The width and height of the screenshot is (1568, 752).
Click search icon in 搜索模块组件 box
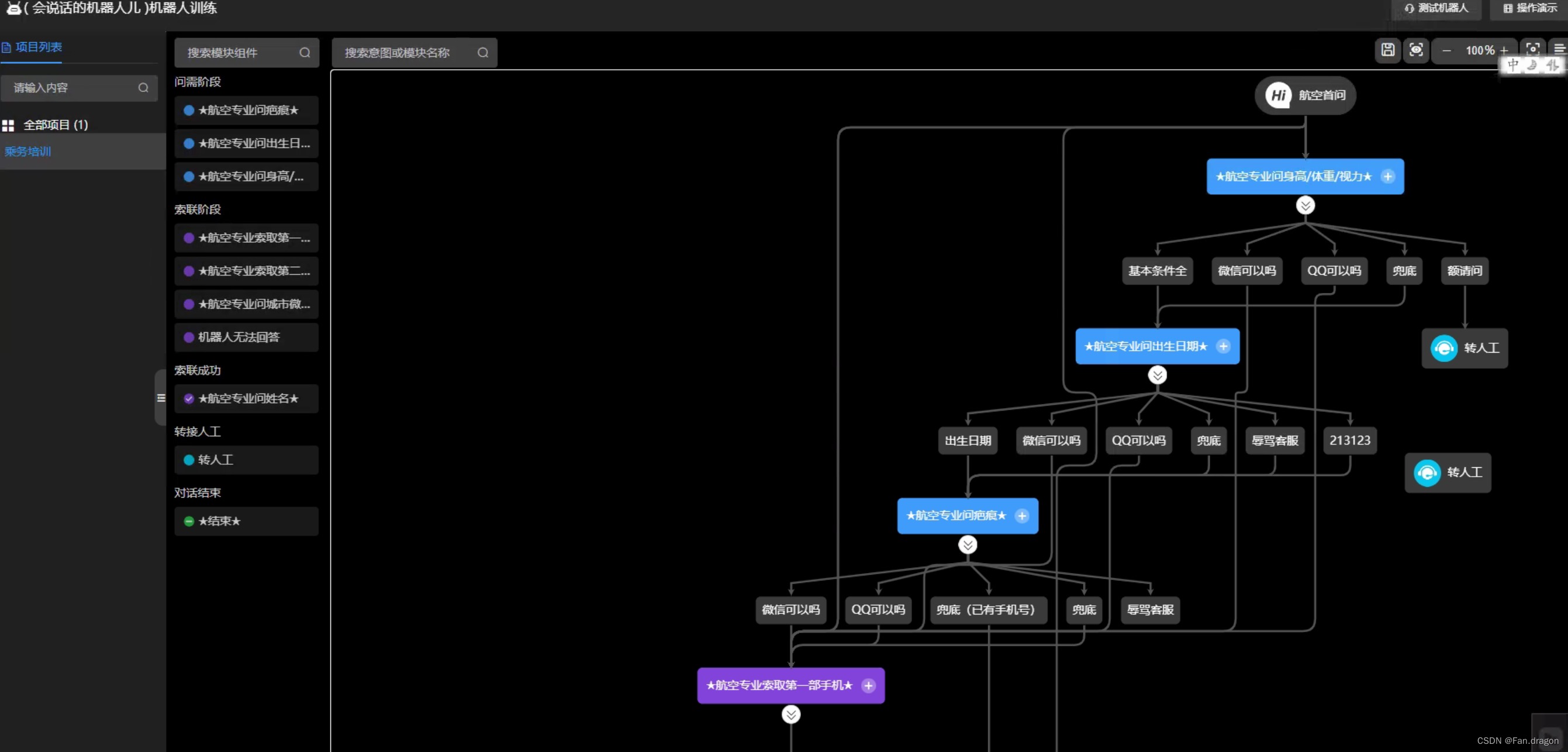point(305,53)
